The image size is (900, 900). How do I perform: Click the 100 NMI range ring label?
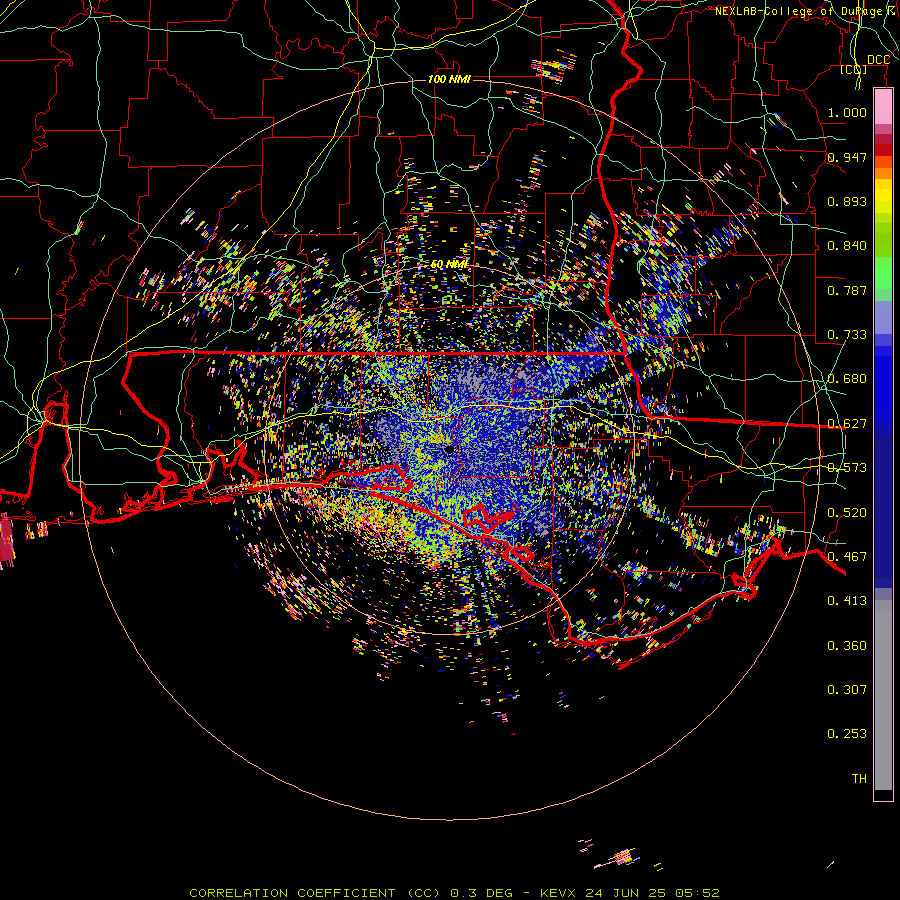pyautogui.click(x=449, y=79)
